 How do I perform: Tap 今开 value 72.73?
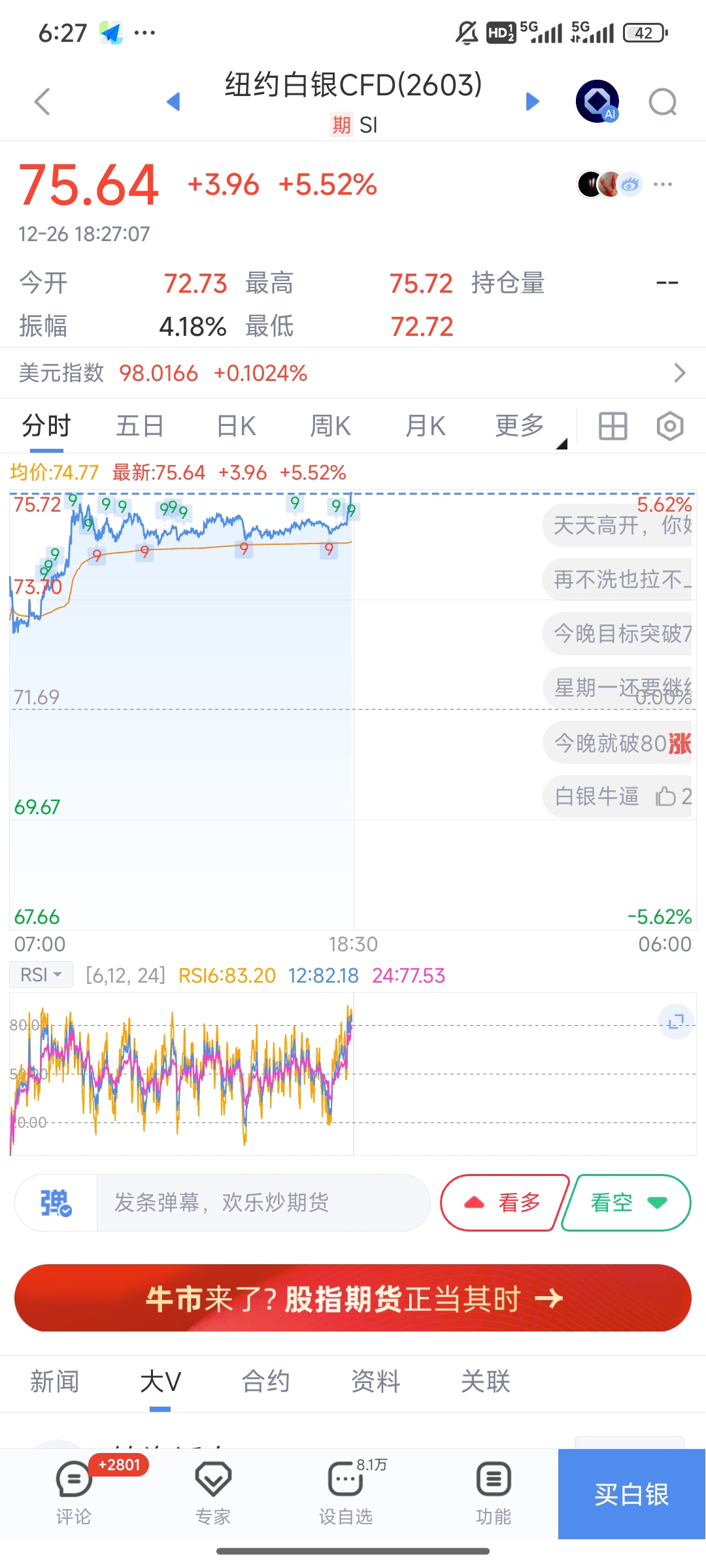coord(195,284)
